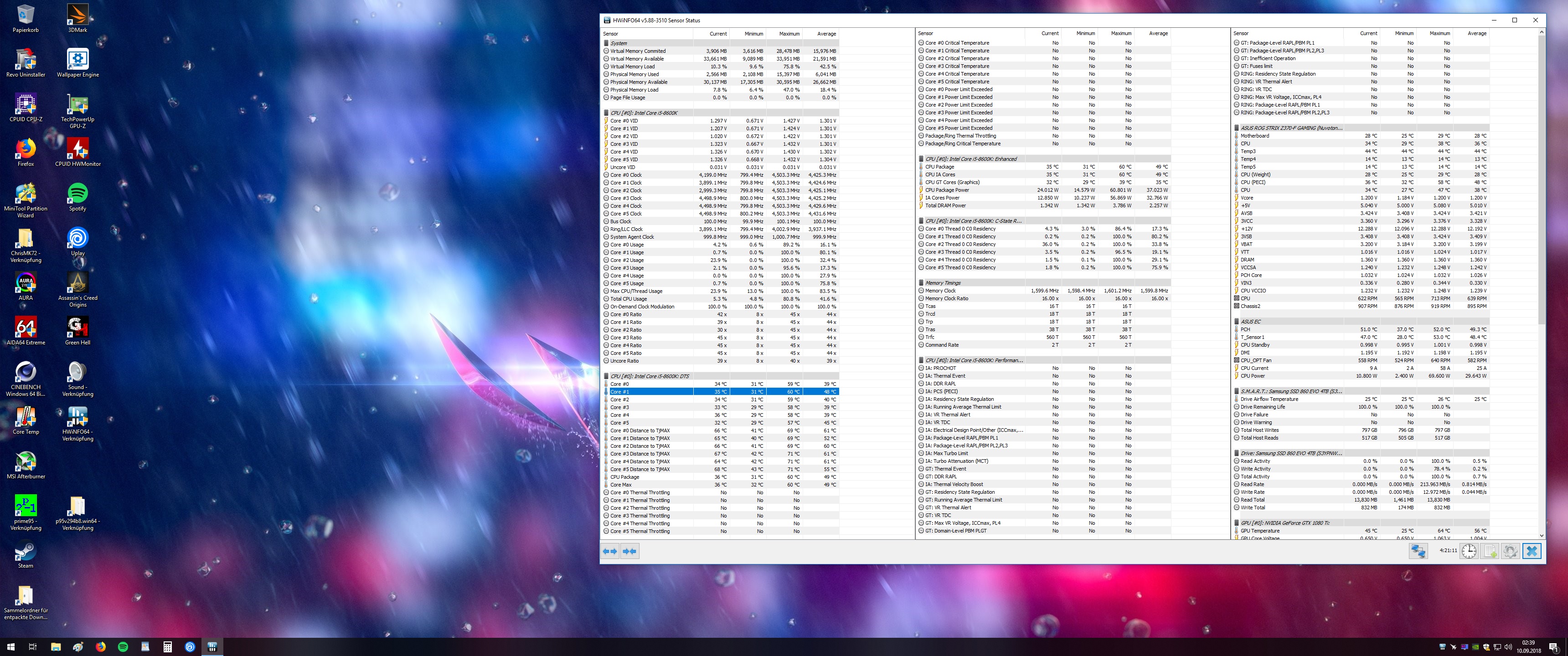Image resolution: width=1568 pixels, height=656 pixels.
Task: Select the Drive Remaining Life row
Action: (x=1361, y=407)
